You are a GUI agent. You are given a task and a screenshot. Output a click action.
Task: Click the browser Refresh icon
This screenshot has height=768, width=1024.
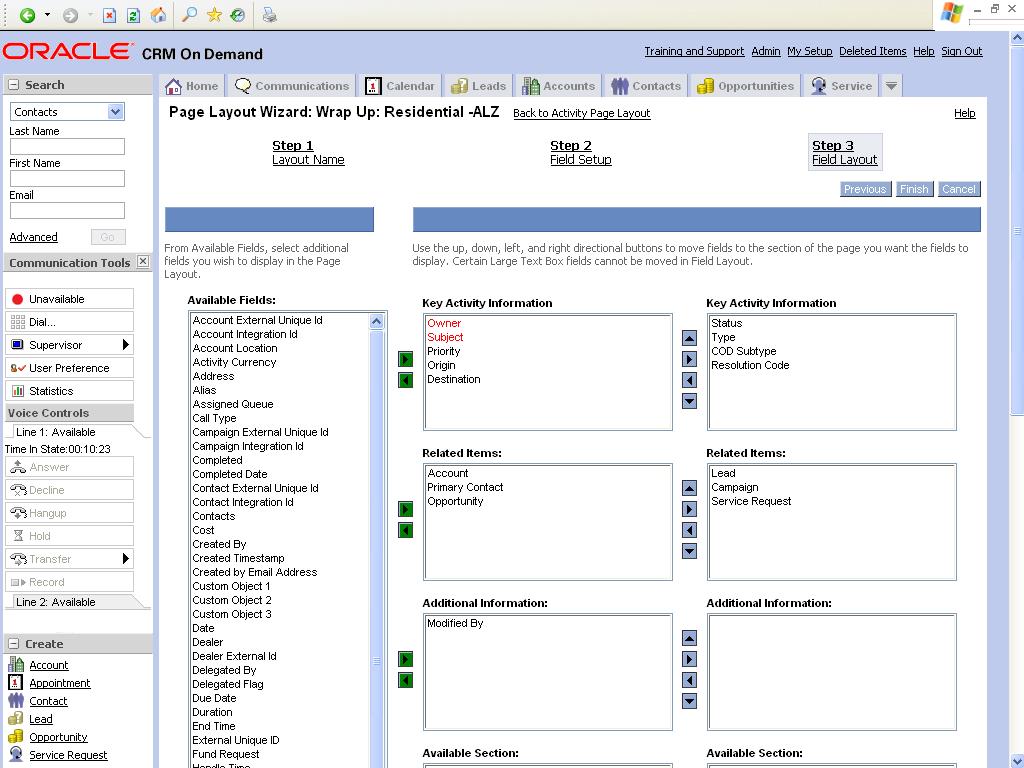(133, 15)
